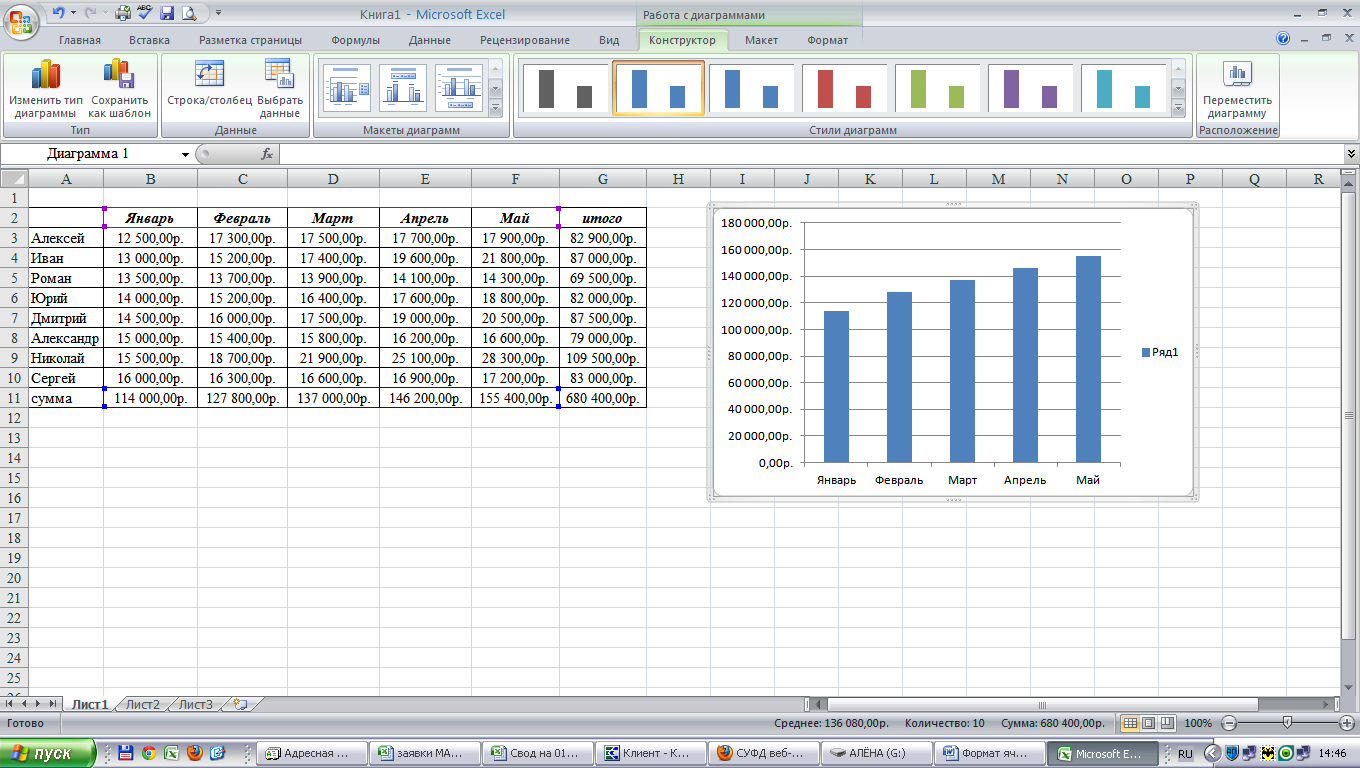Apply the second chart layout thumbnail
The image size is (1360, 768).
click(x=403, y=89)
